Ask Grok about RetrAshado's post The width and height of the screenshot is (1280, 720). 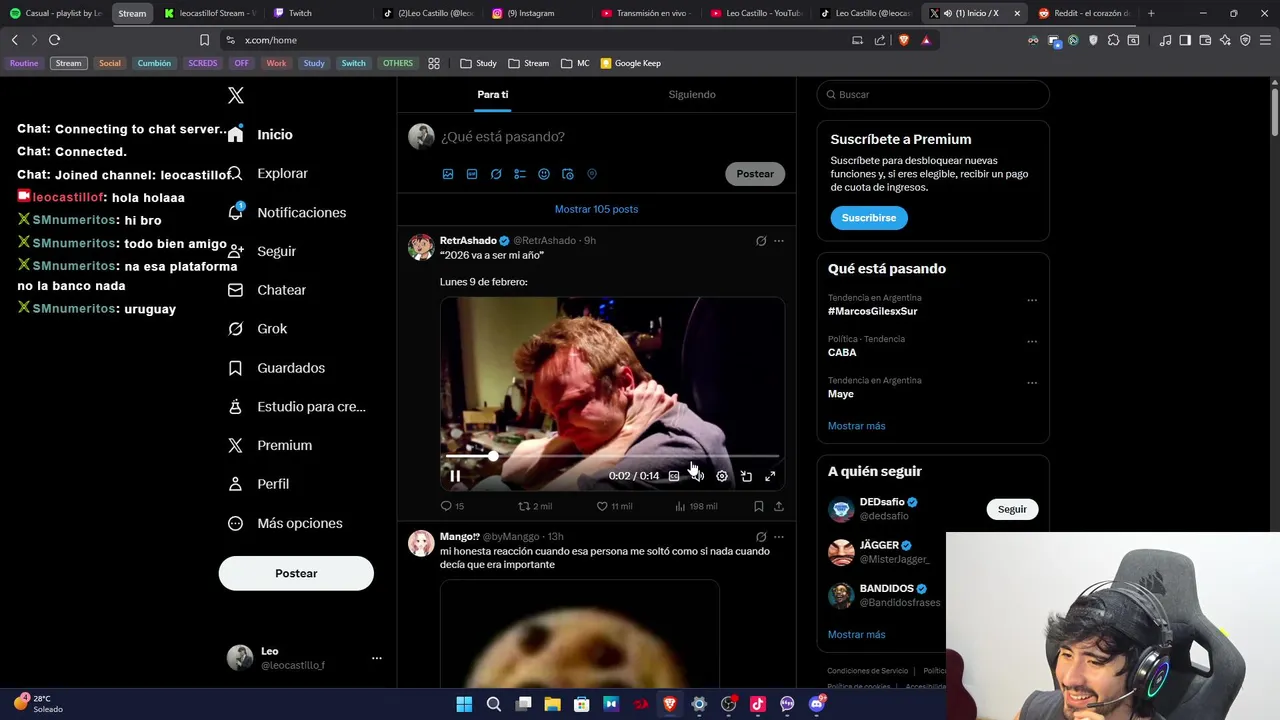[761, 241]
